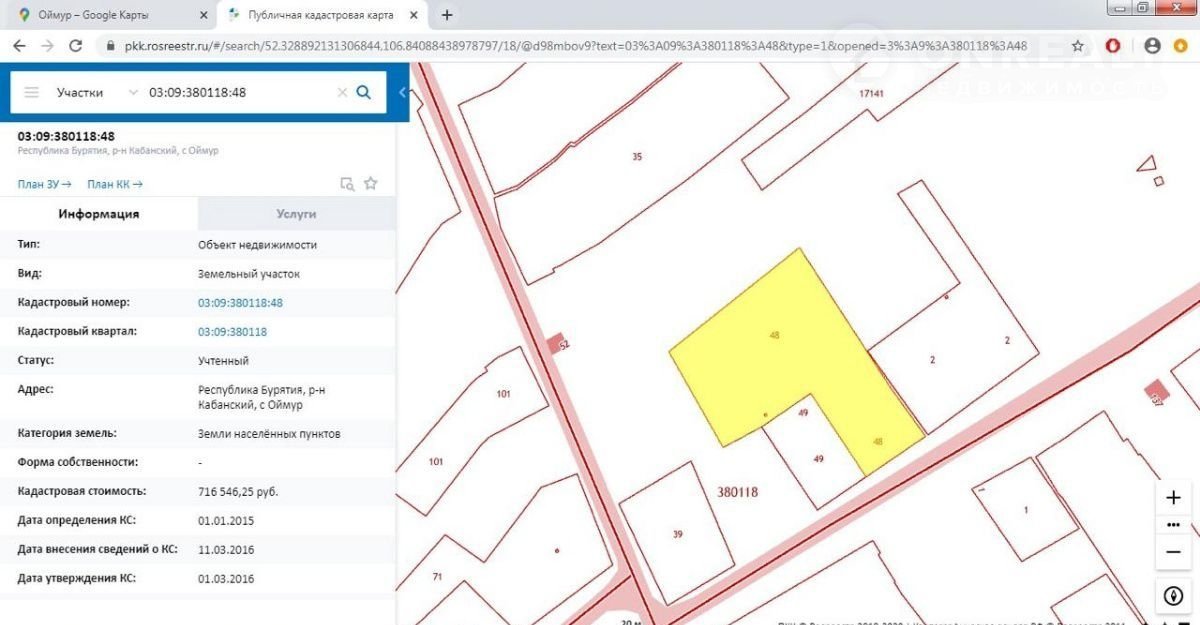Zoom in on the map with plus
Screen dimensions: 1200x625
click(1174, 498)
